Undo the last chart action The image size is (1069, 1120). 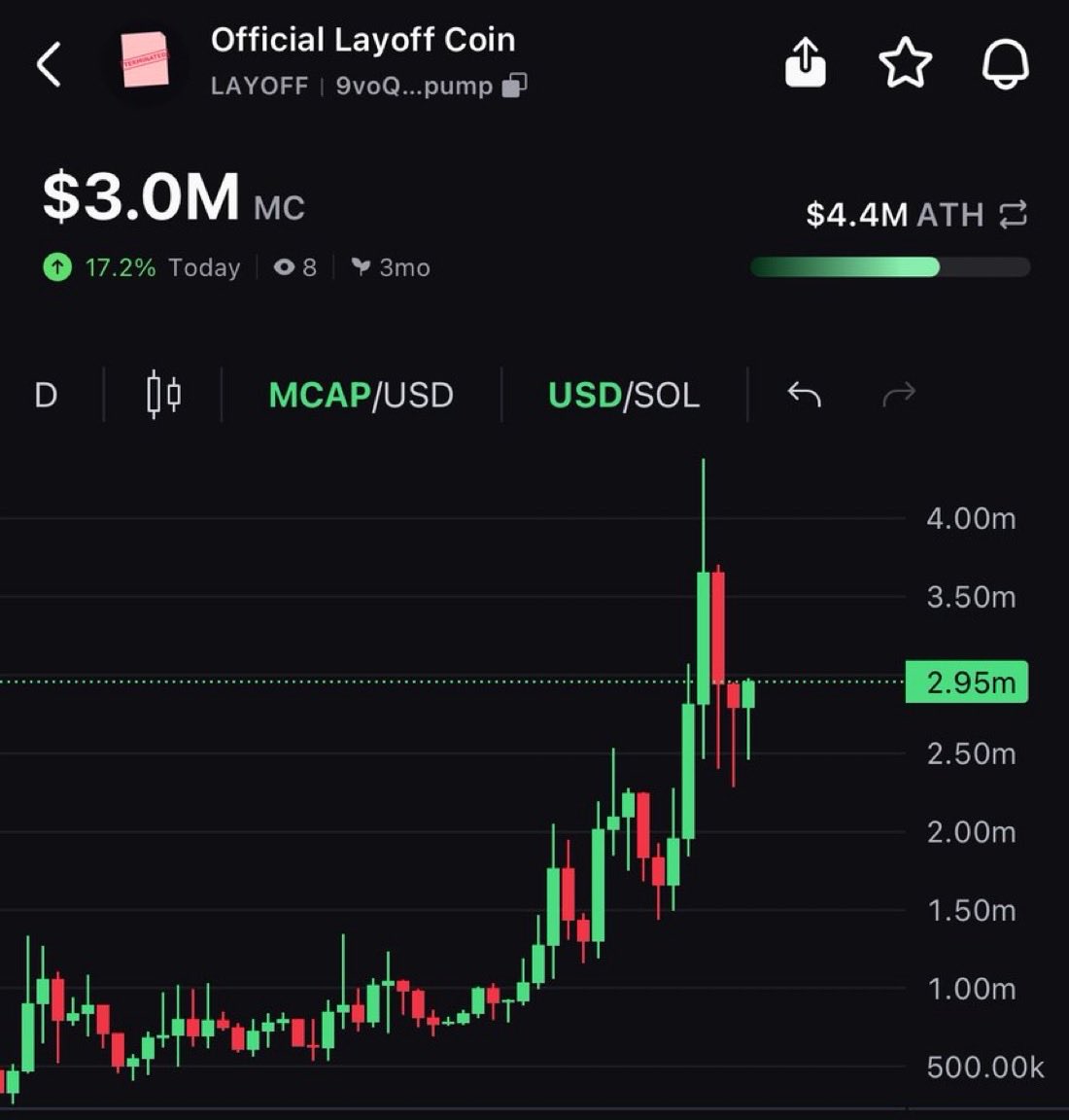click(804, 395)
